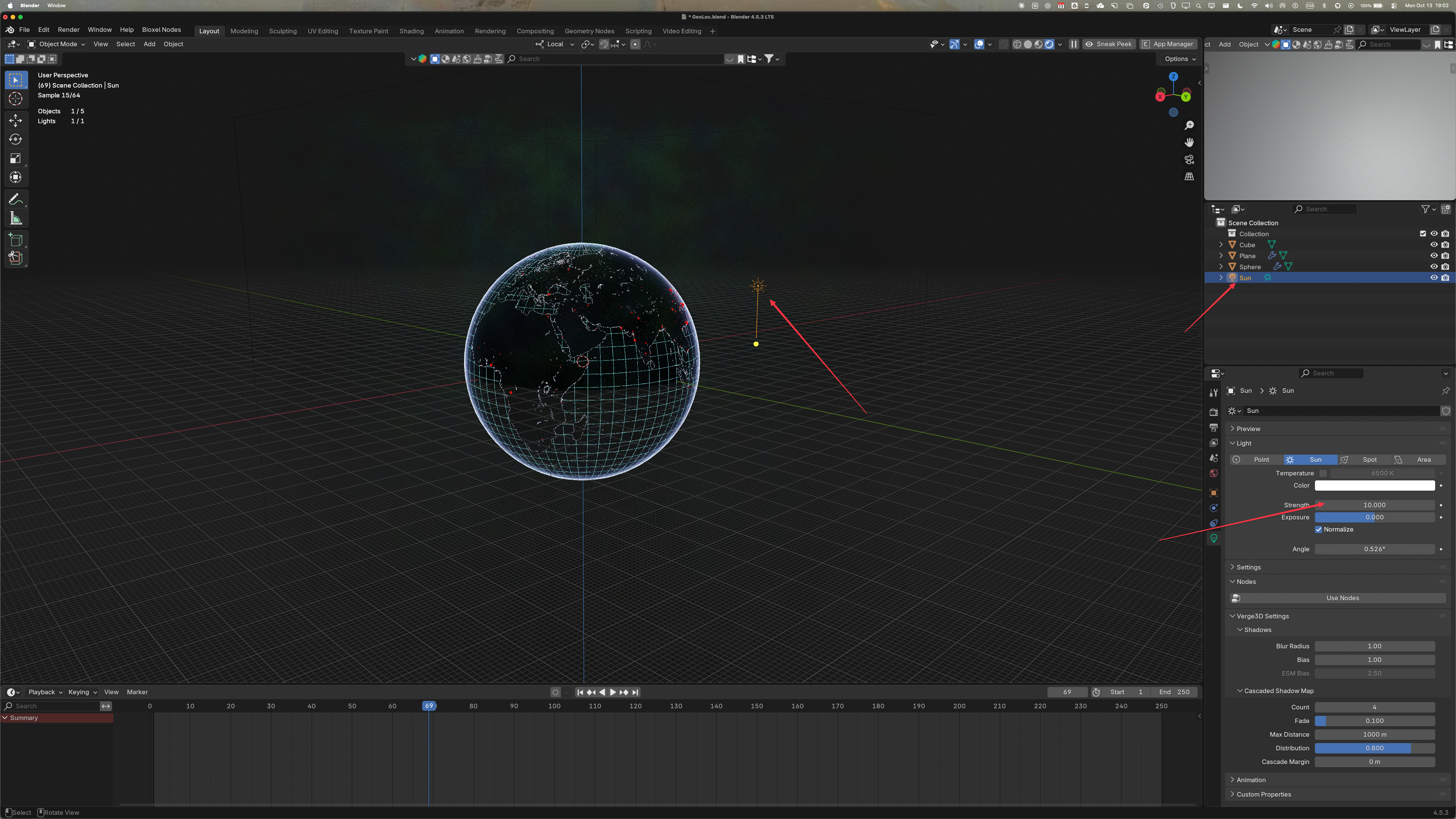Play the animation forward
Screen dimensions: 1456x819
613,692
